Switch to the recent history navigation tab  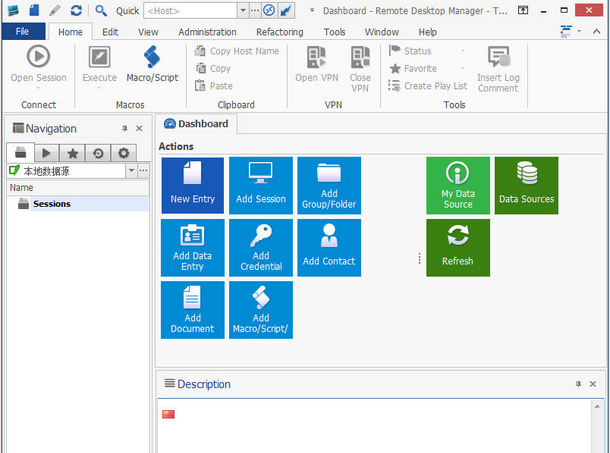[98, 153]
